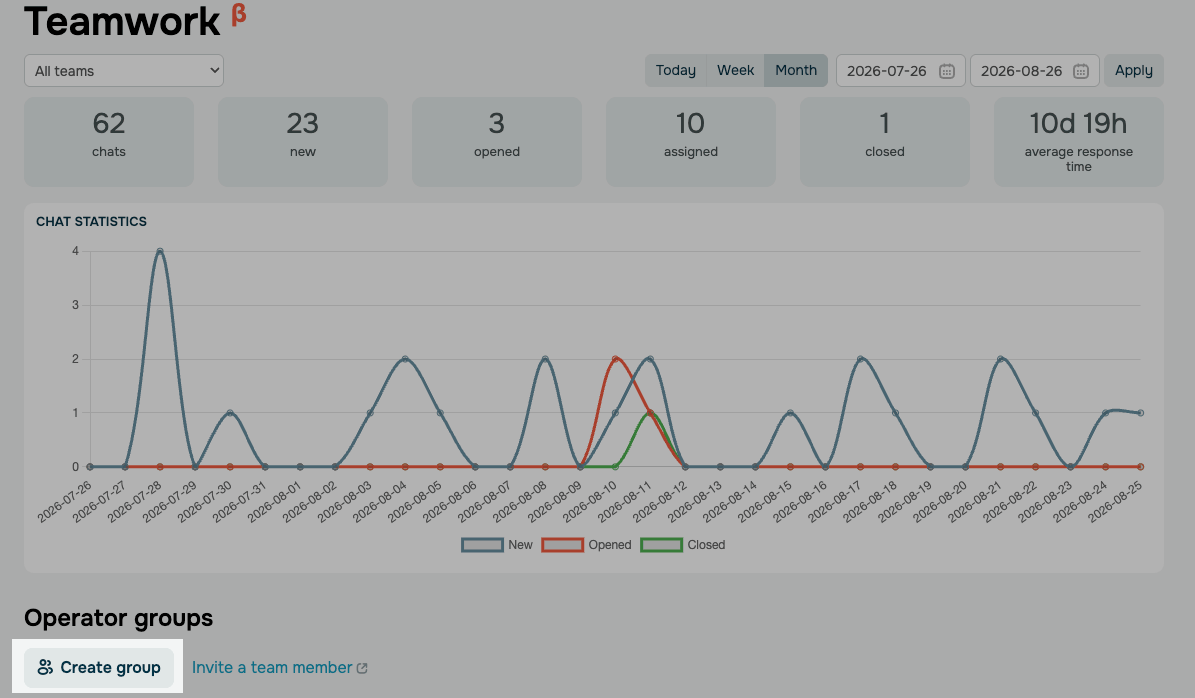The height and width of the screenshot is (698, 1195).
Task: Open Invite a team member link
Action: click(272, 668)
